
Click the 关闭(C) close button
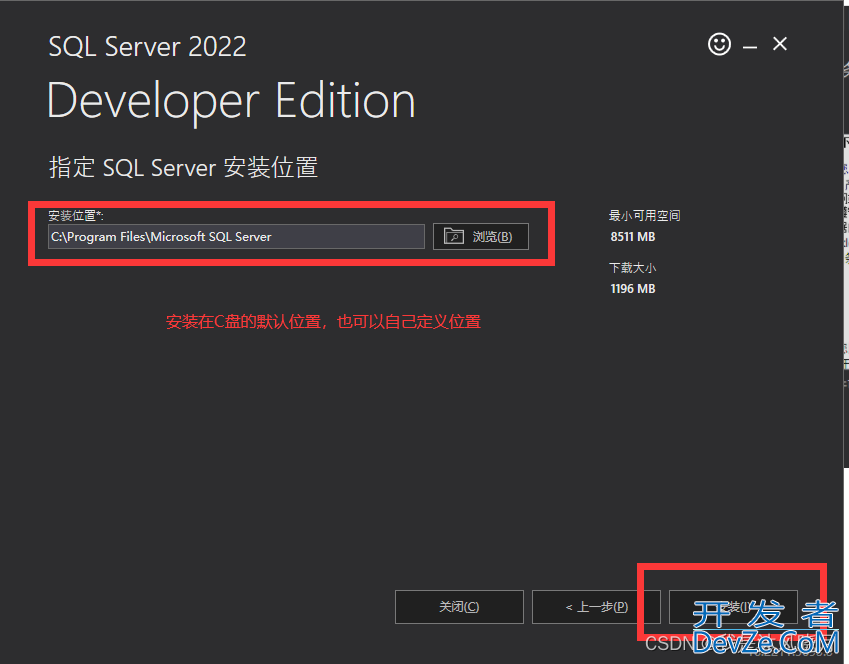coord(459,607)
